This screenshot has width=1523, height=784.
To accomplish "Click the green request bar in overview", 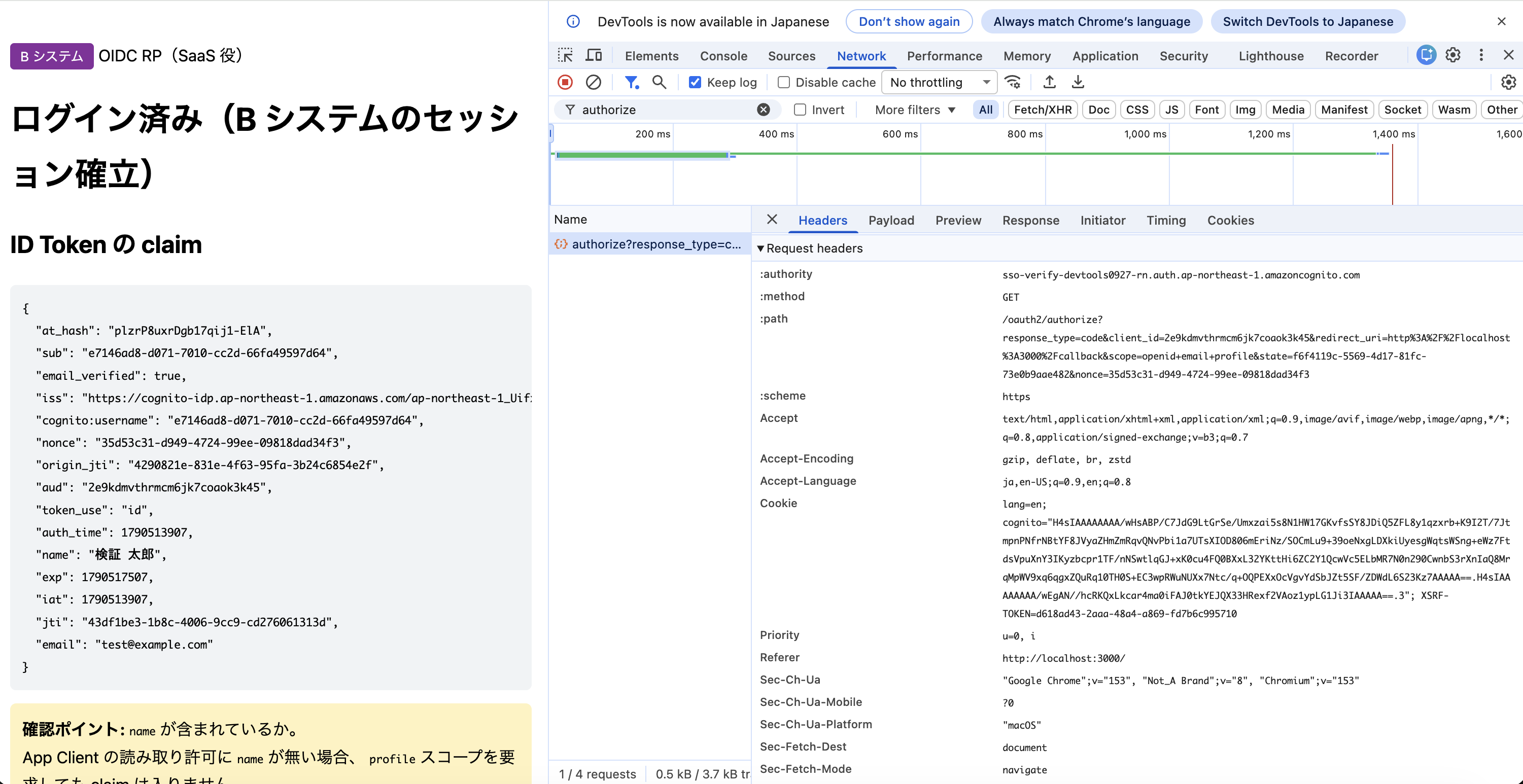I will [642, 155].
